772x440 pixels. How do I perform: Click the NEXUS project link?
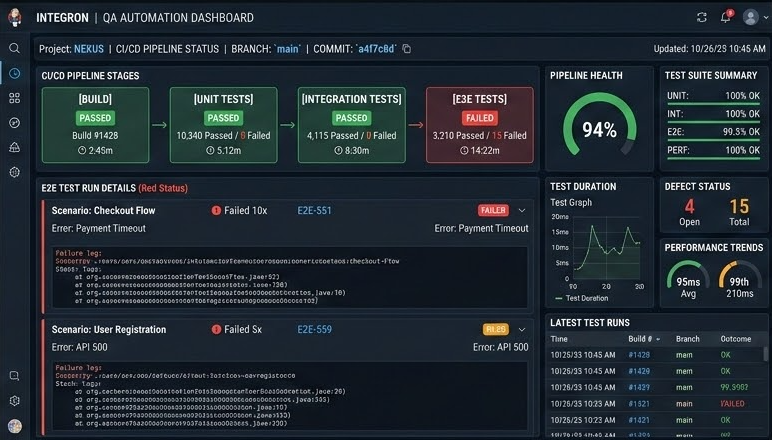[88, 49]
